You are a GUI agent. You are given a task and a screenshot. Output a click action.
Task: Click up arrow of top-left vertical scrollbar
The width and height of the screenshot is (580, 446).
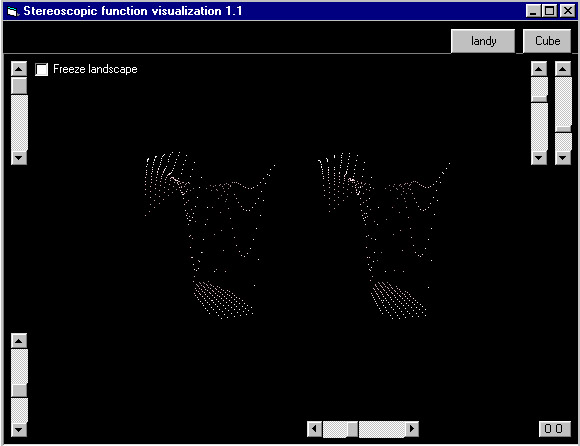pos(19,69)
